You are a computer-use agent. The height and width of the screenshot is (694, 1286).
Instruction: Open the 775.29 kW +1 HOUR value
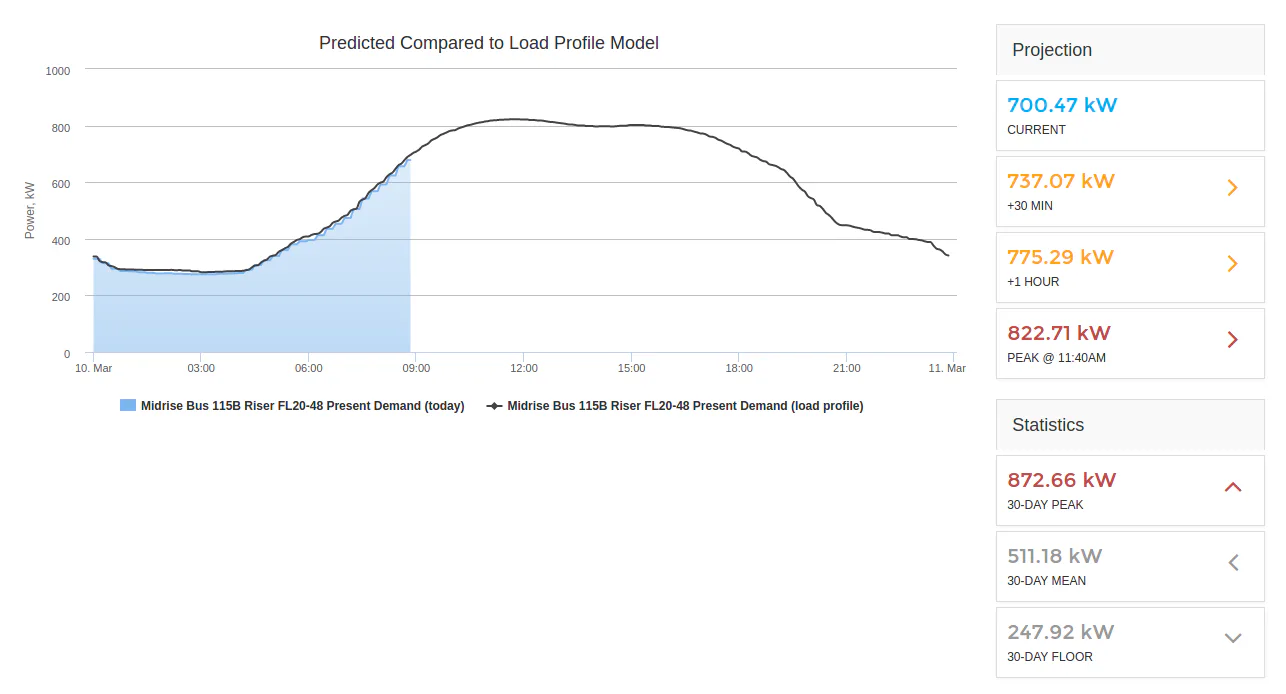1060,257
